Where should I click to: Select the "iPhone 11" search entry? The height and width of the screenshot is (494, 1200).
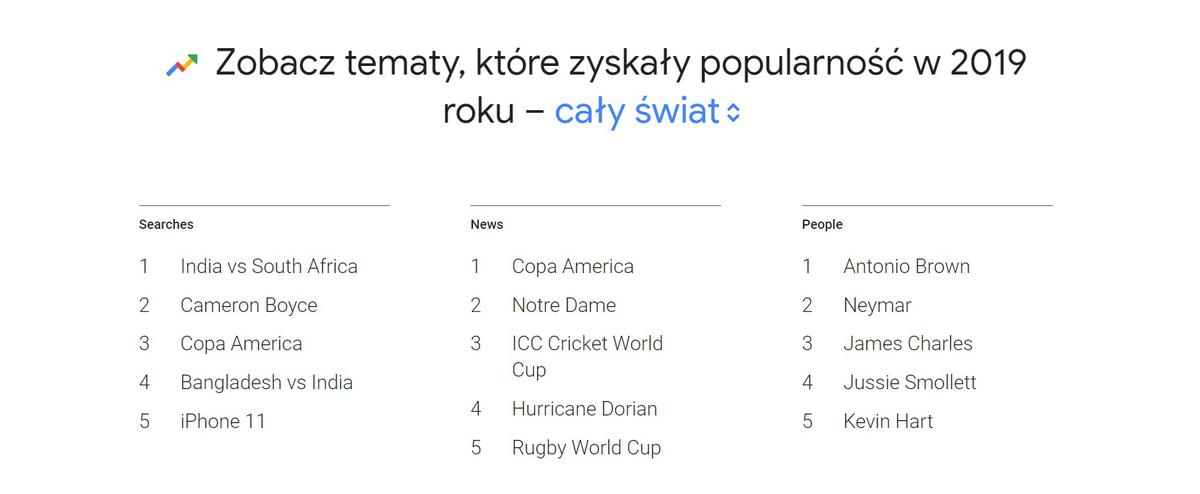(x=223, y=421)
